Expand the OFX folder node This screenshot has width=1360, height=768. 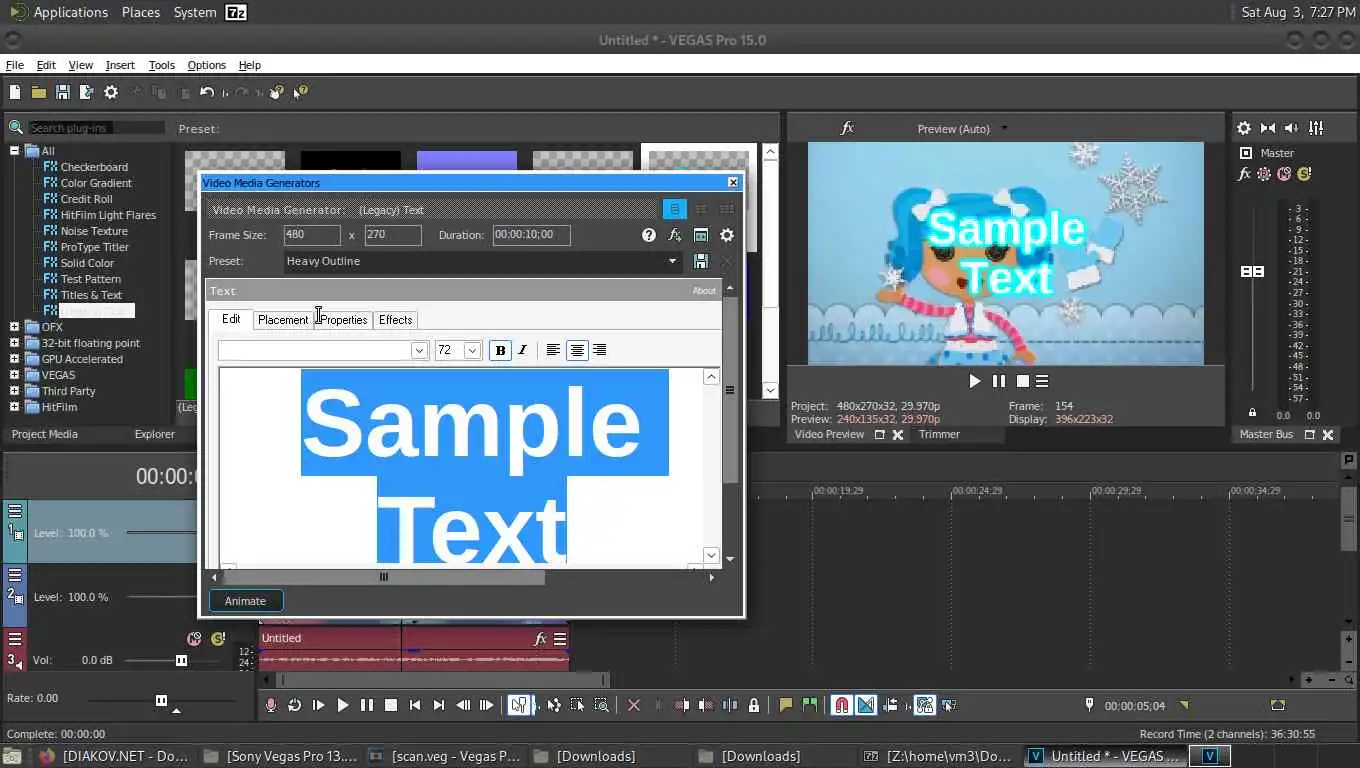[x=14, y=327]
